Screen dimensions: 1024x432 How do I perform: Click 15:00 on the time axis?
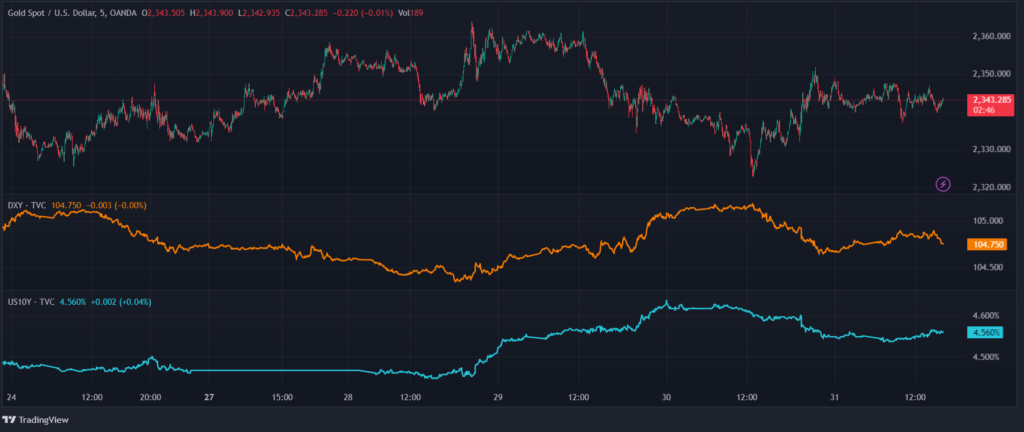coord(282,396)
